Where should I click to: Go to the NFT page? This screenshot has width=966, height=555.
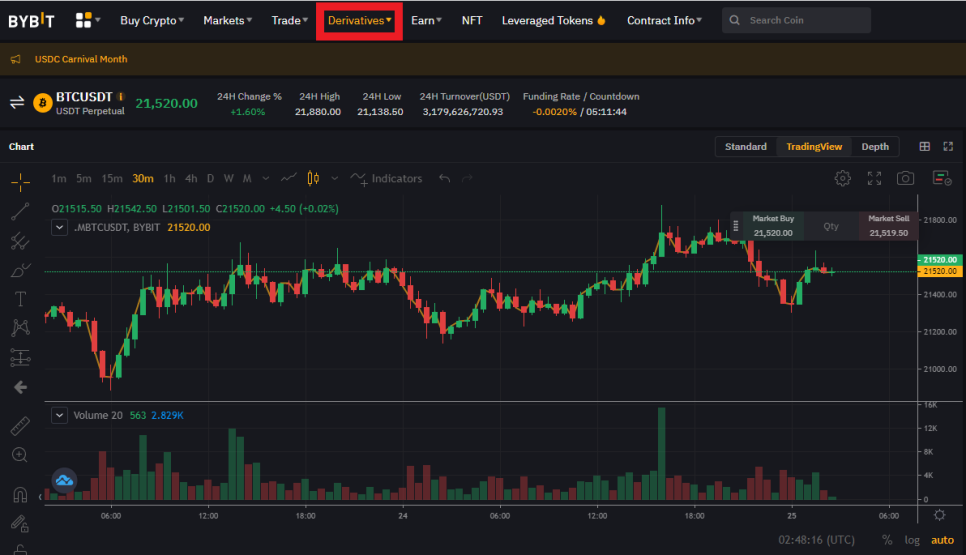click(x=472, y=20)
